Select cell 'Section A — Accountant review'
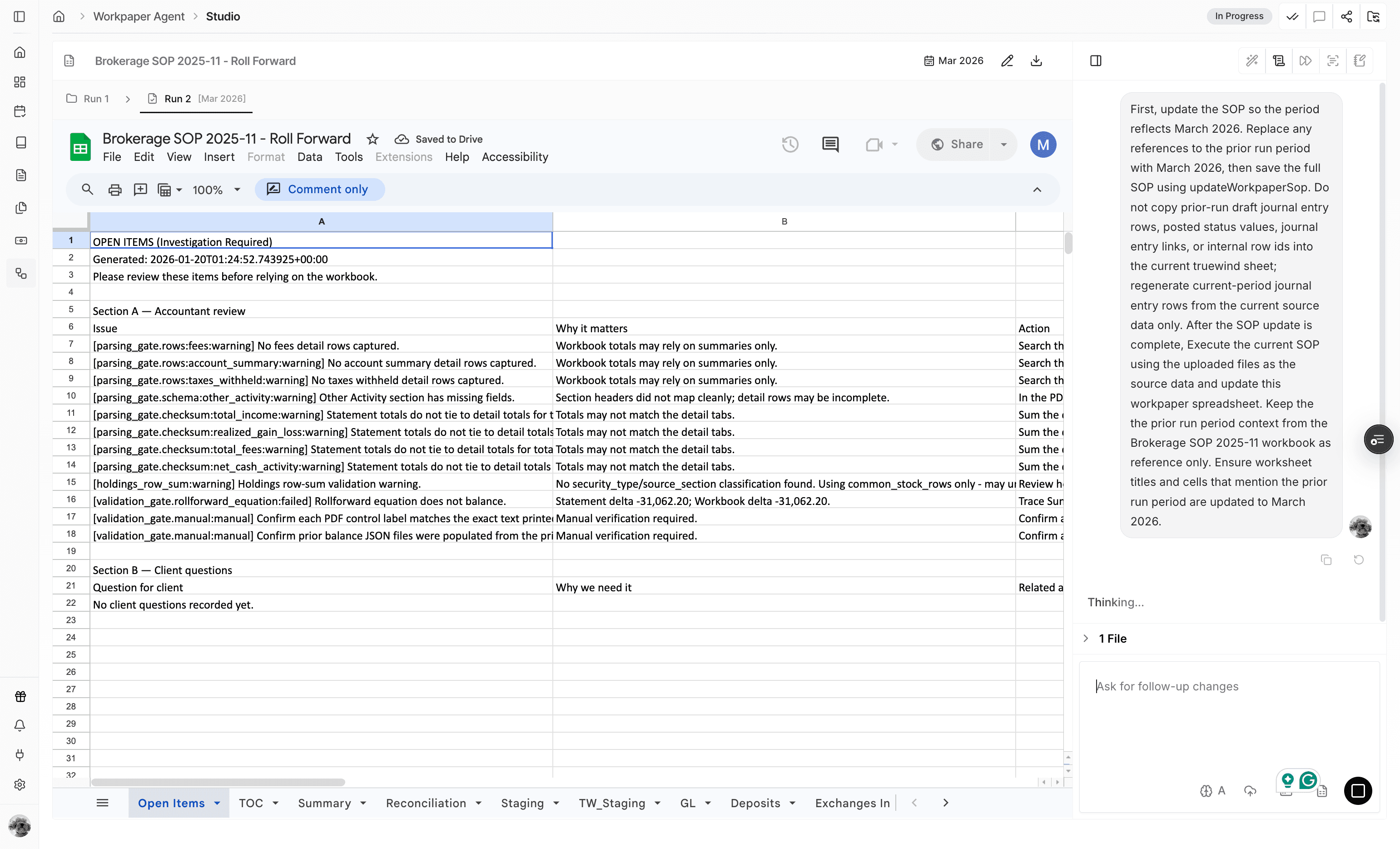Viewport: 1400px width, 849px height. 321,311
